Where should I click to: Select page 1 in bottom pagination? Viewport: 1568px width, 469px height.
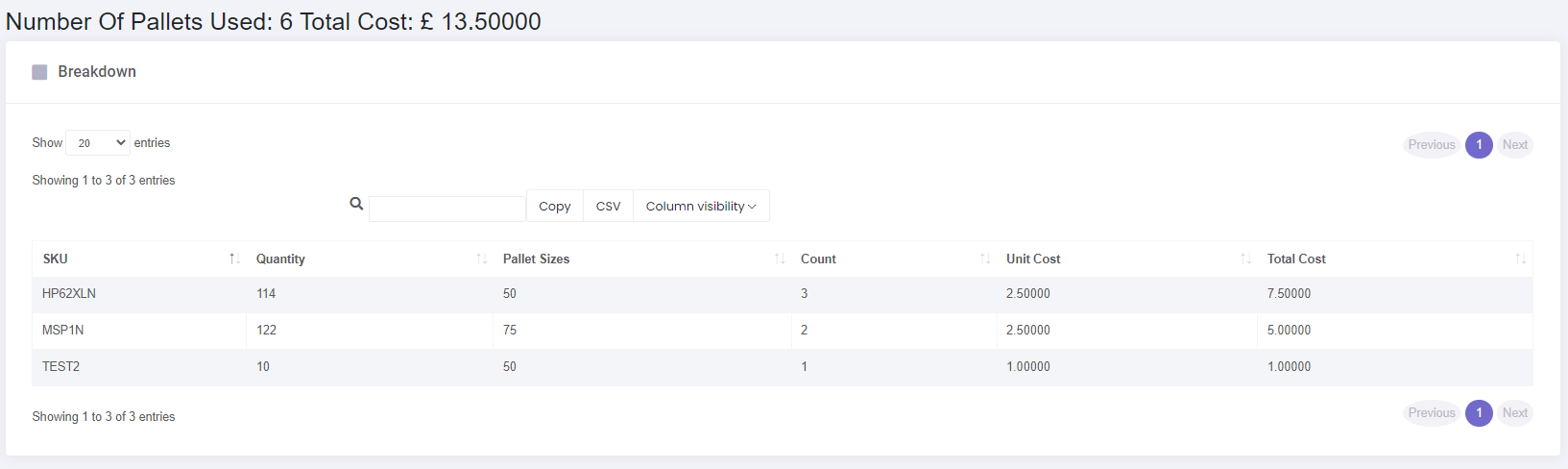click(x=1479, y=413)
